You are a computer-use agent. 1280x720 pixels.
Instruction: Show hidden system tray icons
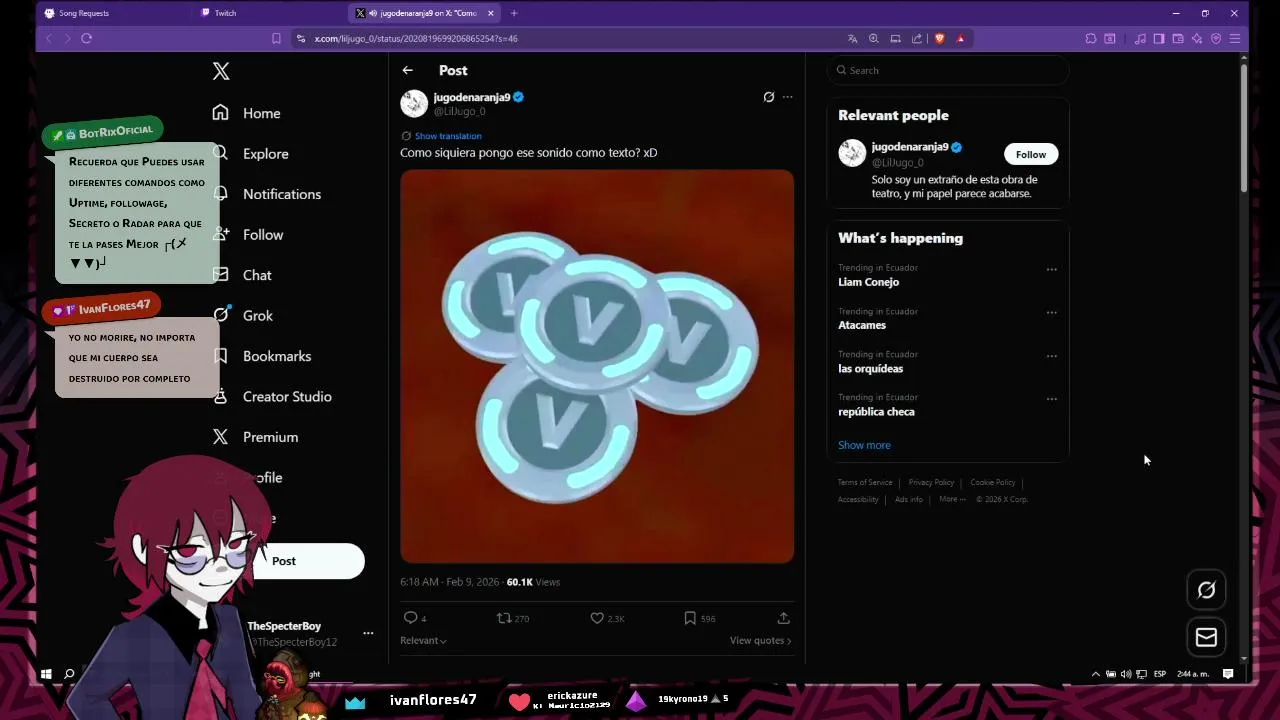[x=1095, y=674]
